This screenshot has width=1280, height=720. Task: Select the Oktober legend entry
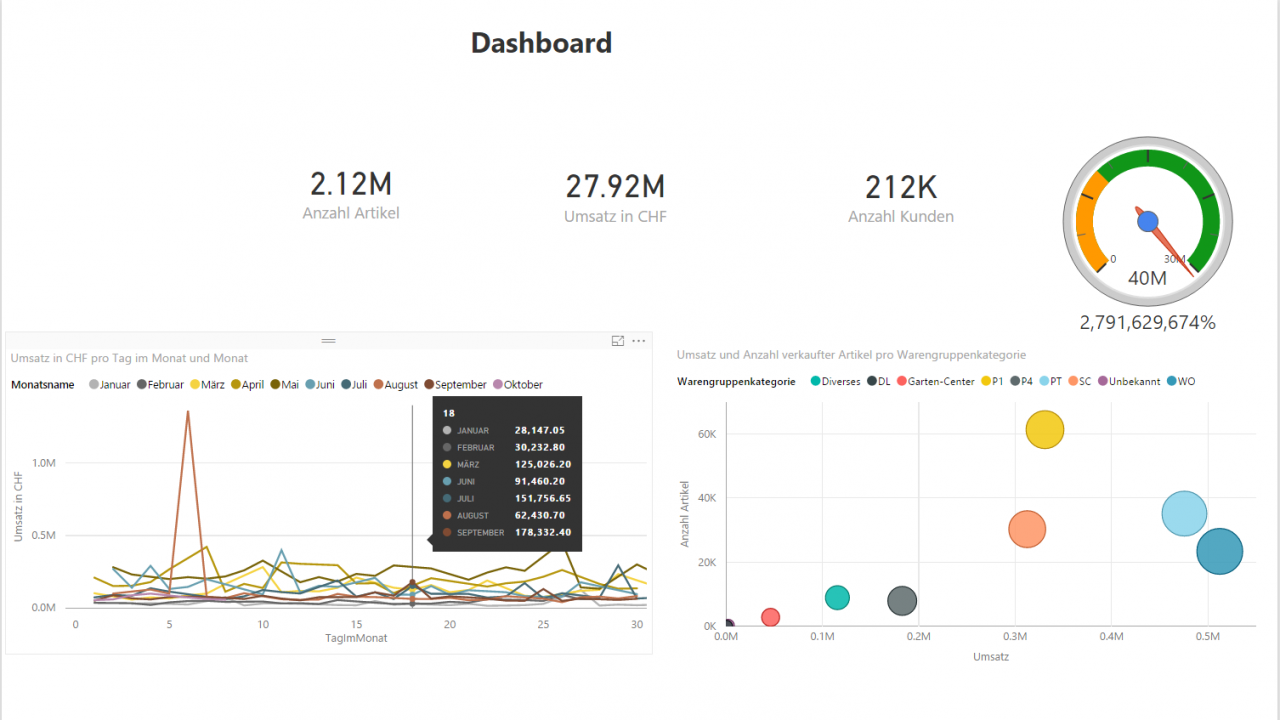[x=519, y=384]
